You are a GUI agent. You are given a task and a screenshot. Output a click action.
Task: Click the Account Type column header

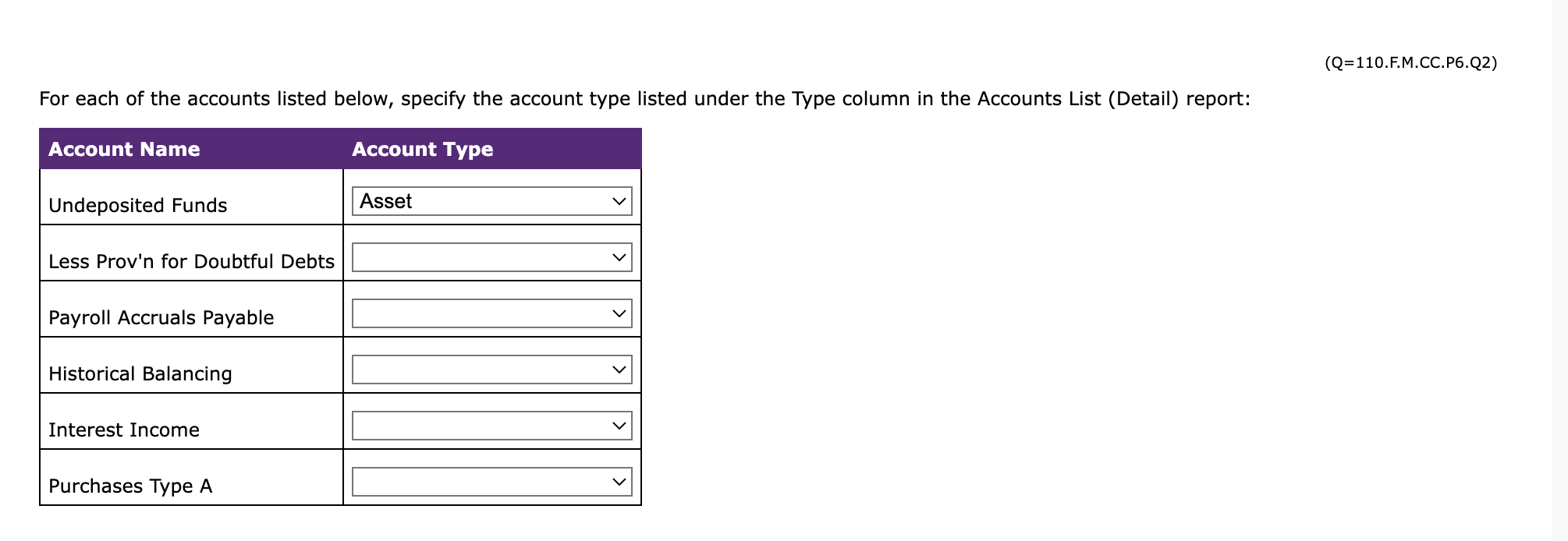point(422,149)
